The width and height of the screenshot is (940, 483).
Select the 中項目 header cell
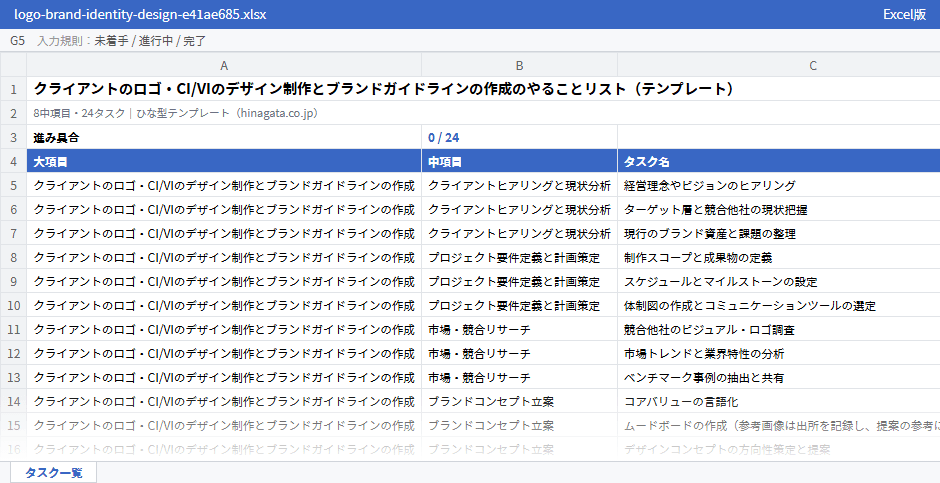pyautogui.click(x=519, y=162)
